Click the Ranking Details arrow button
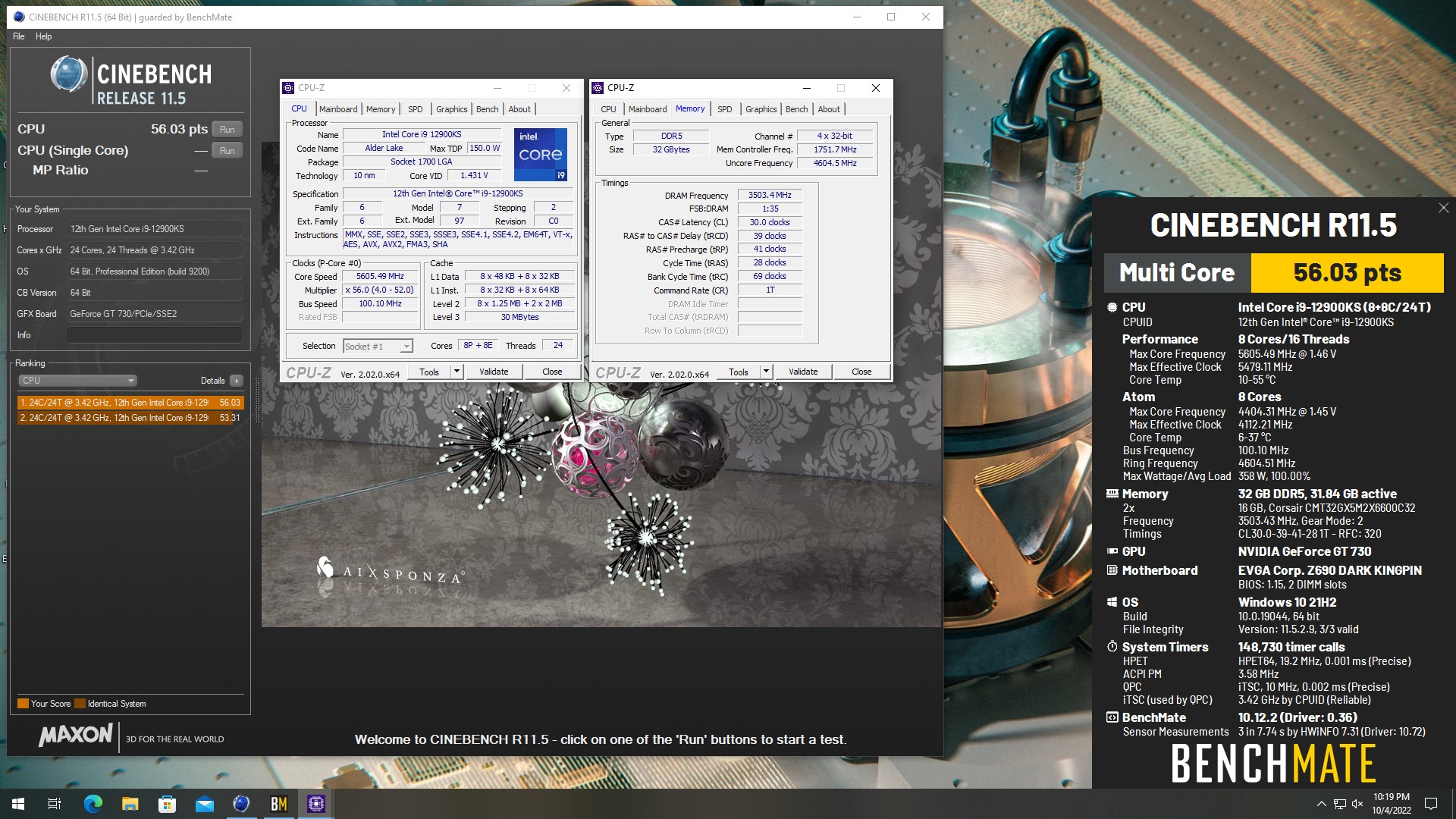The height and width of the screenshot is (819, 1456). click(x=237, y=381)
